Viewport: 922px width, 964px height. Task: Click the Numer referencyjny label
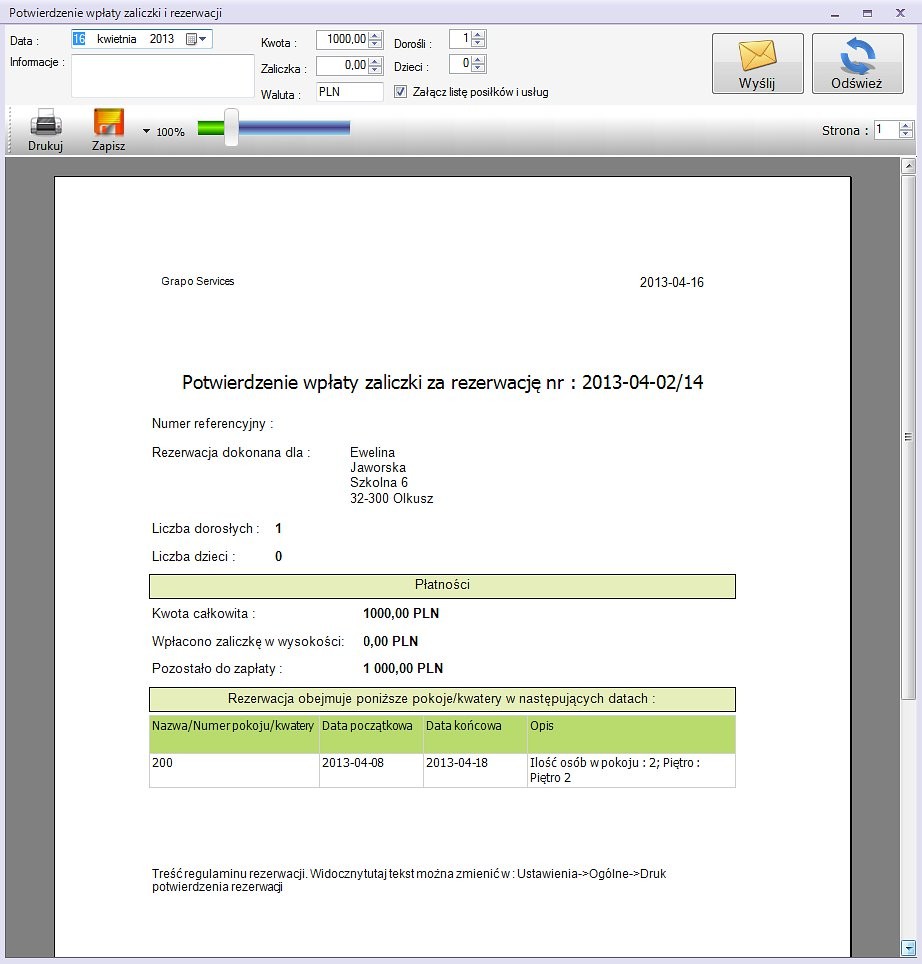212,424
